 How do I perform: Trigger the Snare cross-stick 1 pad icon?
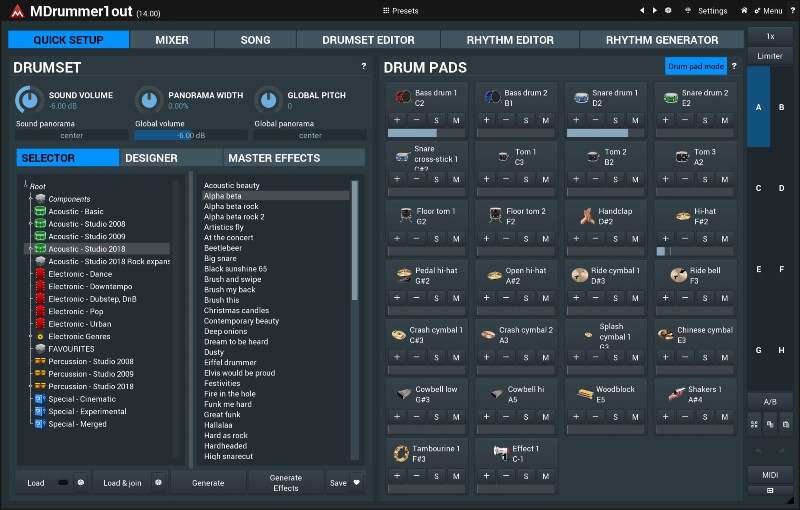coord(403,157)
